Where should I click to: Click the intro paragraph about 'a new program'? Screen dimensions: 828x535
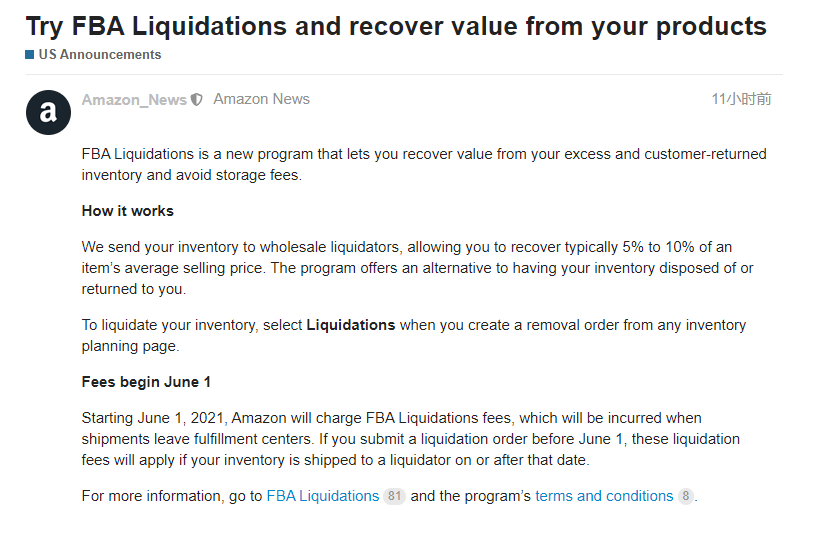pos(424,165)
